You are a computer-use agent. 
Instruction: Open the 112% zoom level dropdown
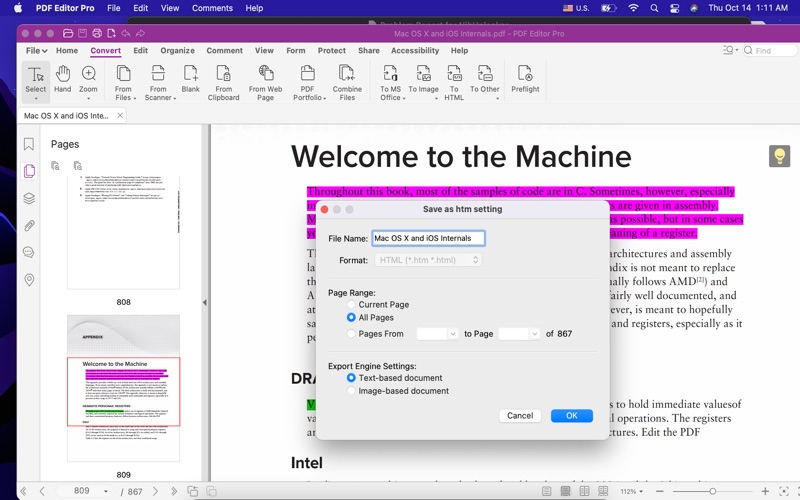[632, 491]
